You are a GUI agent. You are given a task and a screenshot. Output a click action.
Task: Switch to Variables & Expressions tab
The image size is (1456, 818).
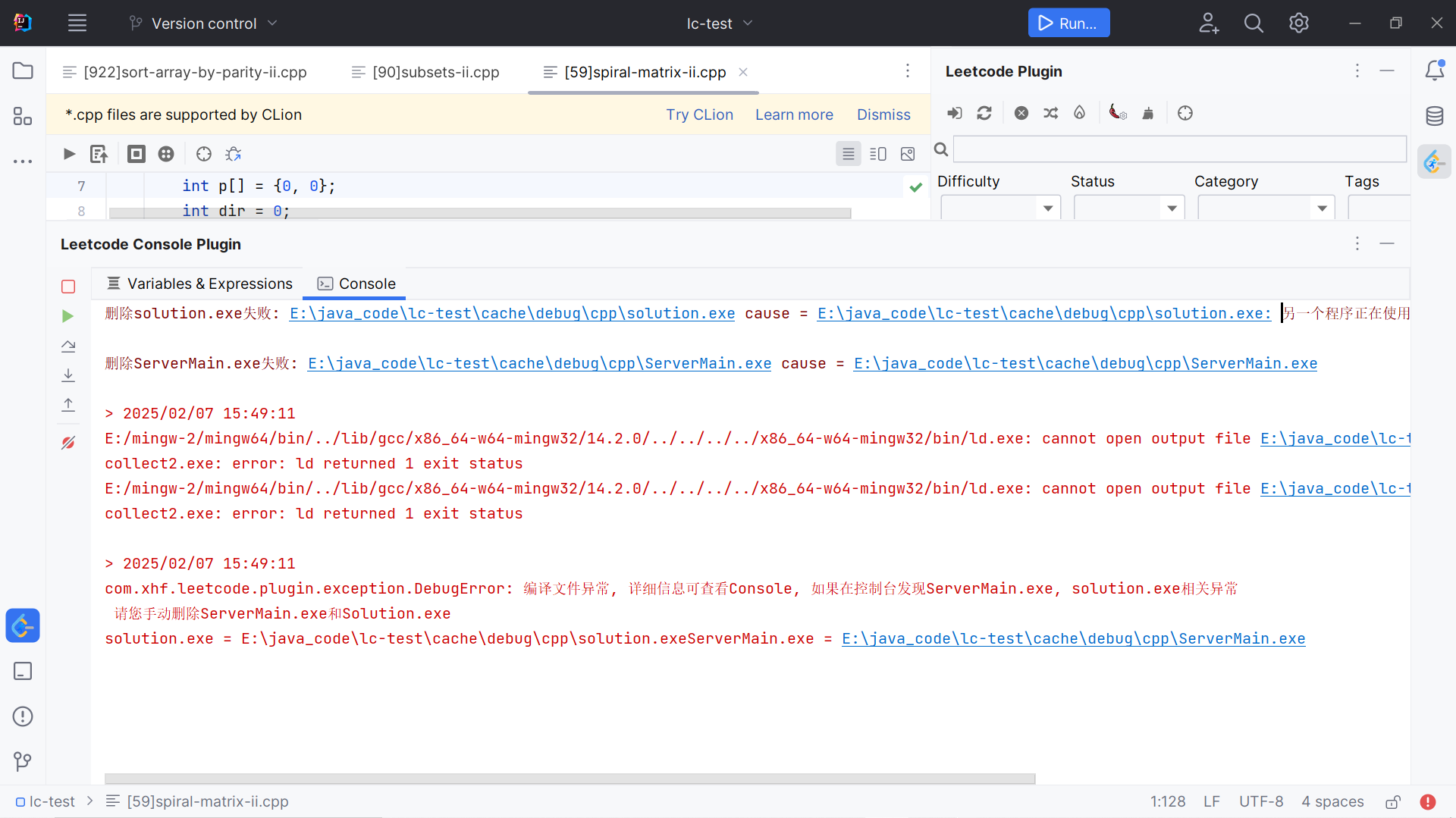point(199,284)
